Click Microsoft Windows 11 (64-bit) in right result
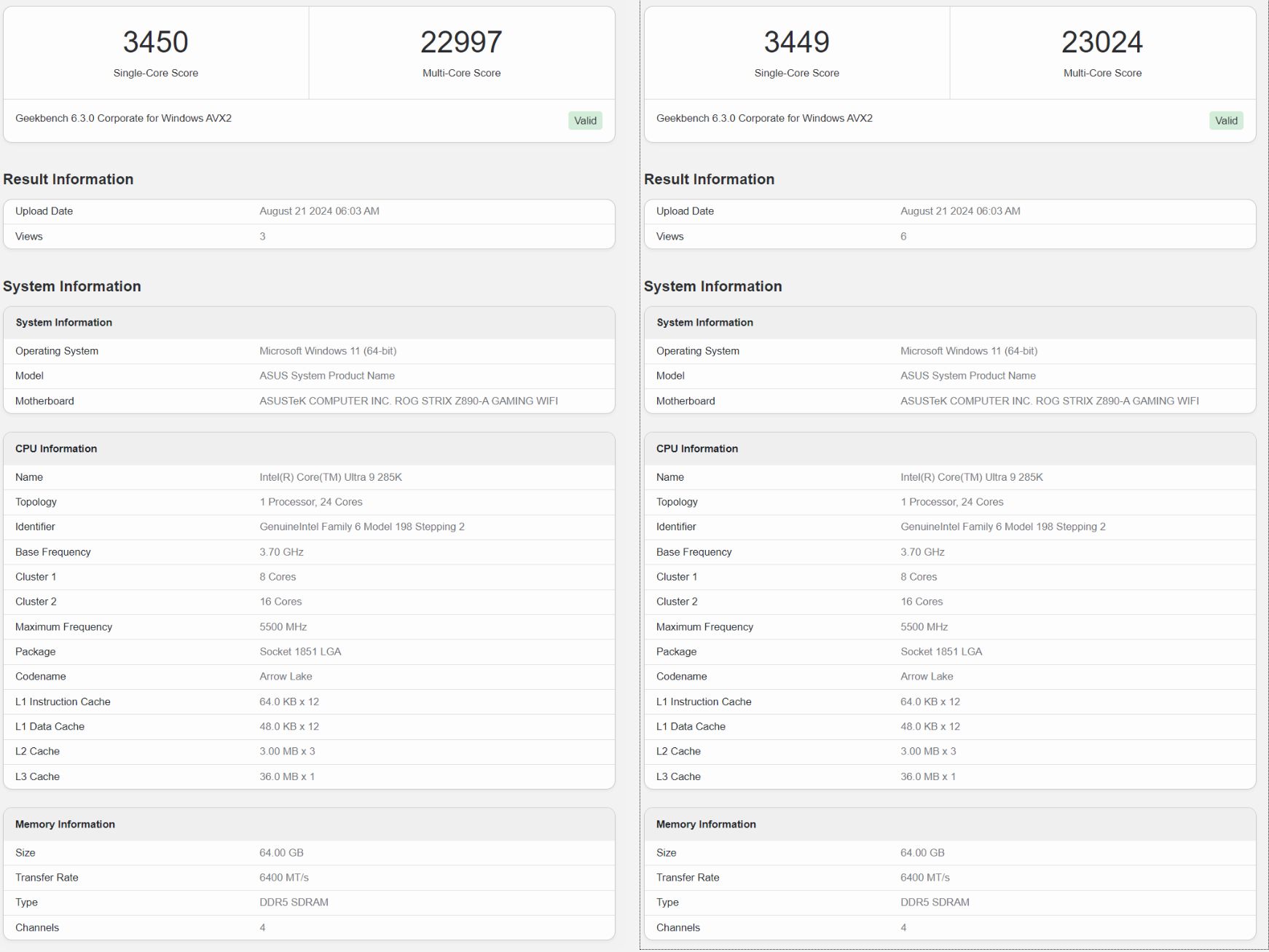This screenshot has height=952, width=1269. click(x=969, y=351)
